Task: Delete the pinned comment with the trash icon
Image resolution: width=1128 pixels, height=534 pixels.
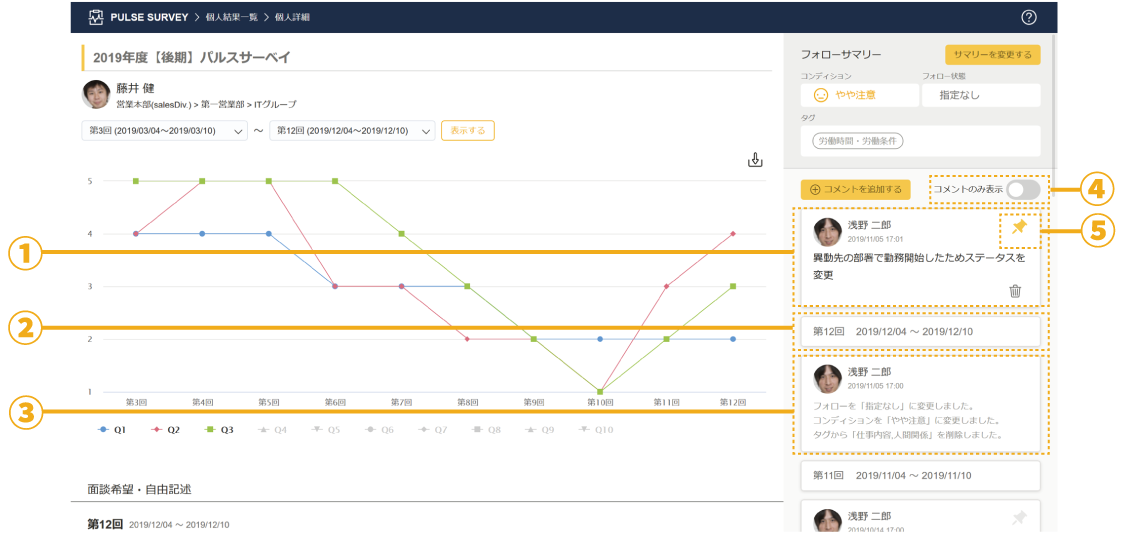Action: pyautogui.click(x=1015, y=291)
